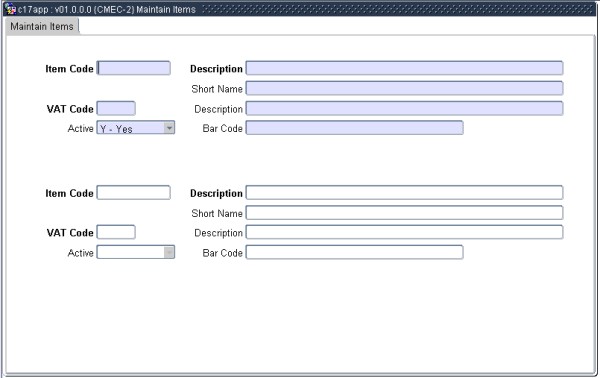
Task: Focus the second record's Bar Code field
Action: [x=354, y=252]
